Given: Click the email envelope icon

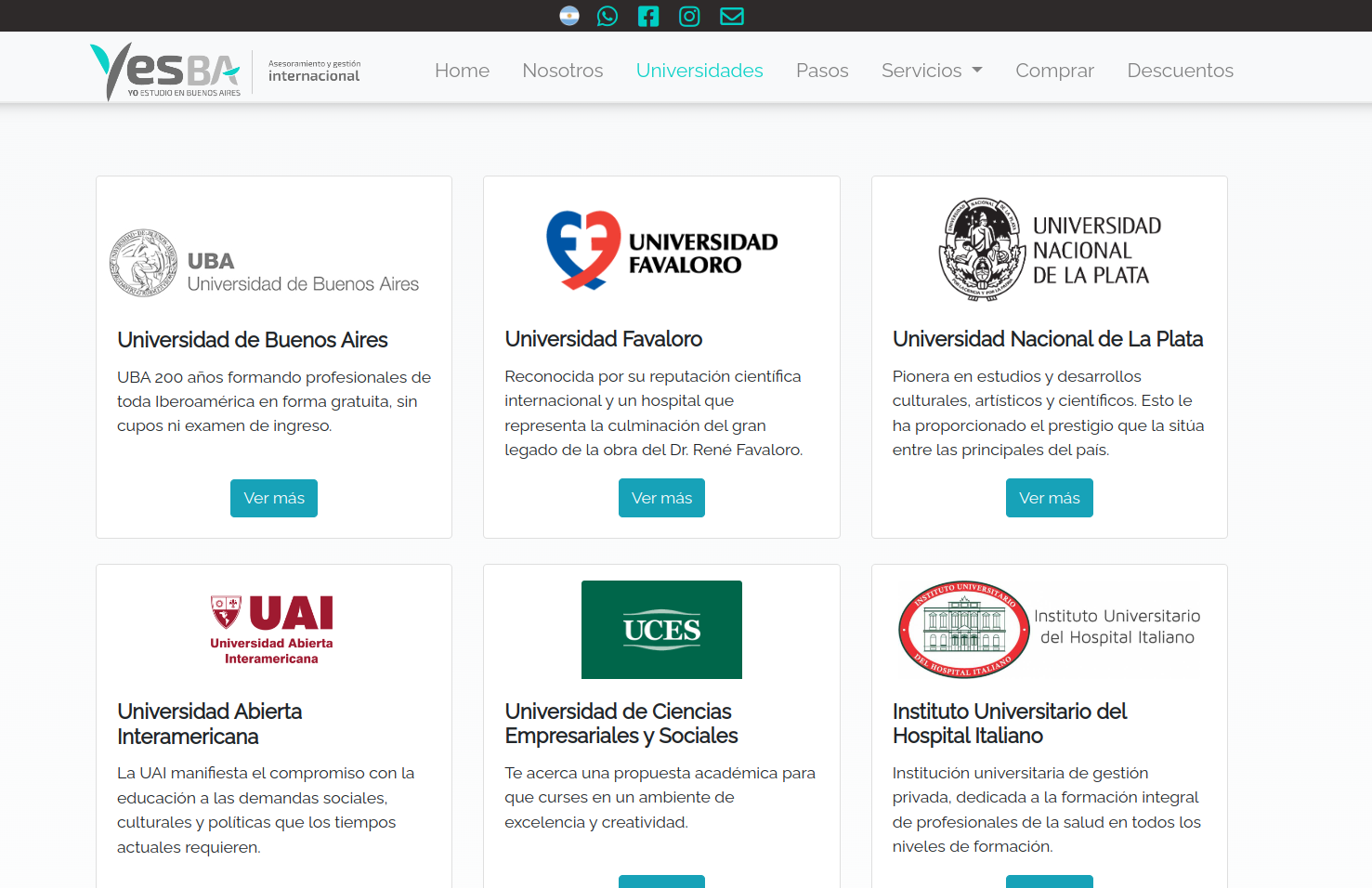Looking at the screenshot, I should click(x=732, y=16).
